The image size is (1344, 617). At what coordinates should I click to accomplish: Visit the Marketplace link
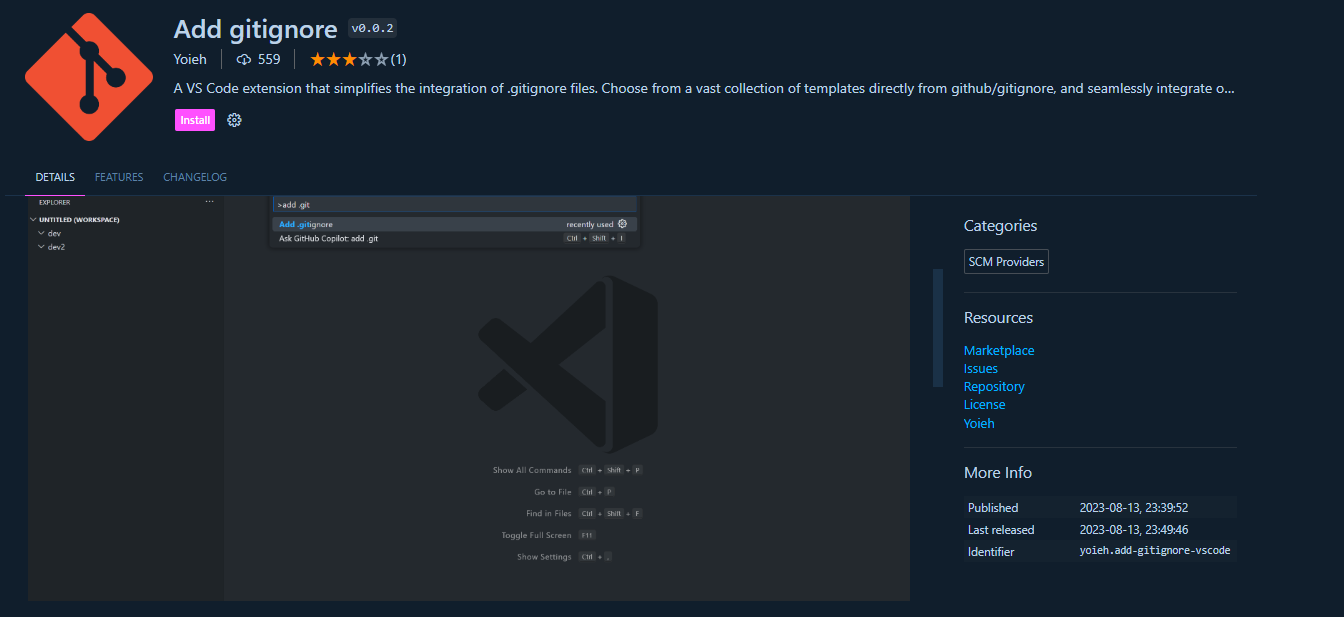pos(998,350)
